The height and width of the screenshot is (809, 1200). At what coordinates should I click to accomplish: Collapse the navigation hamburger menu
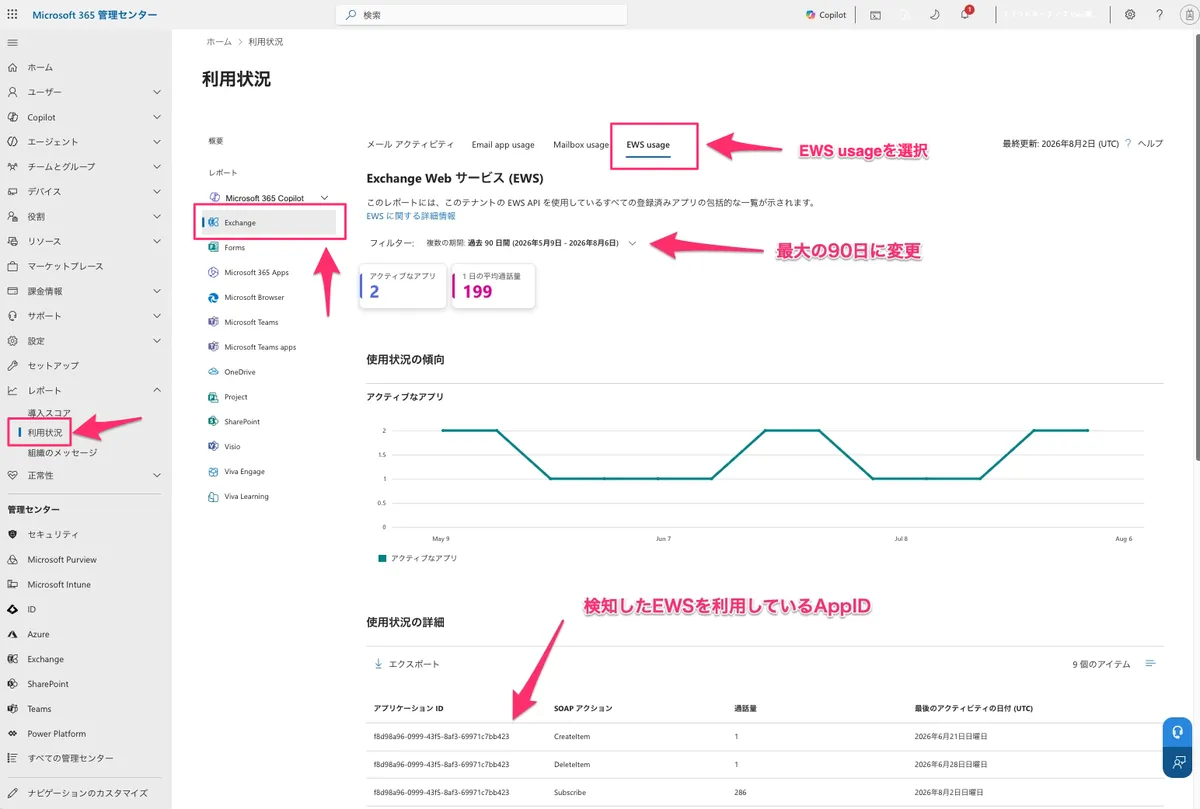[13, 43]
